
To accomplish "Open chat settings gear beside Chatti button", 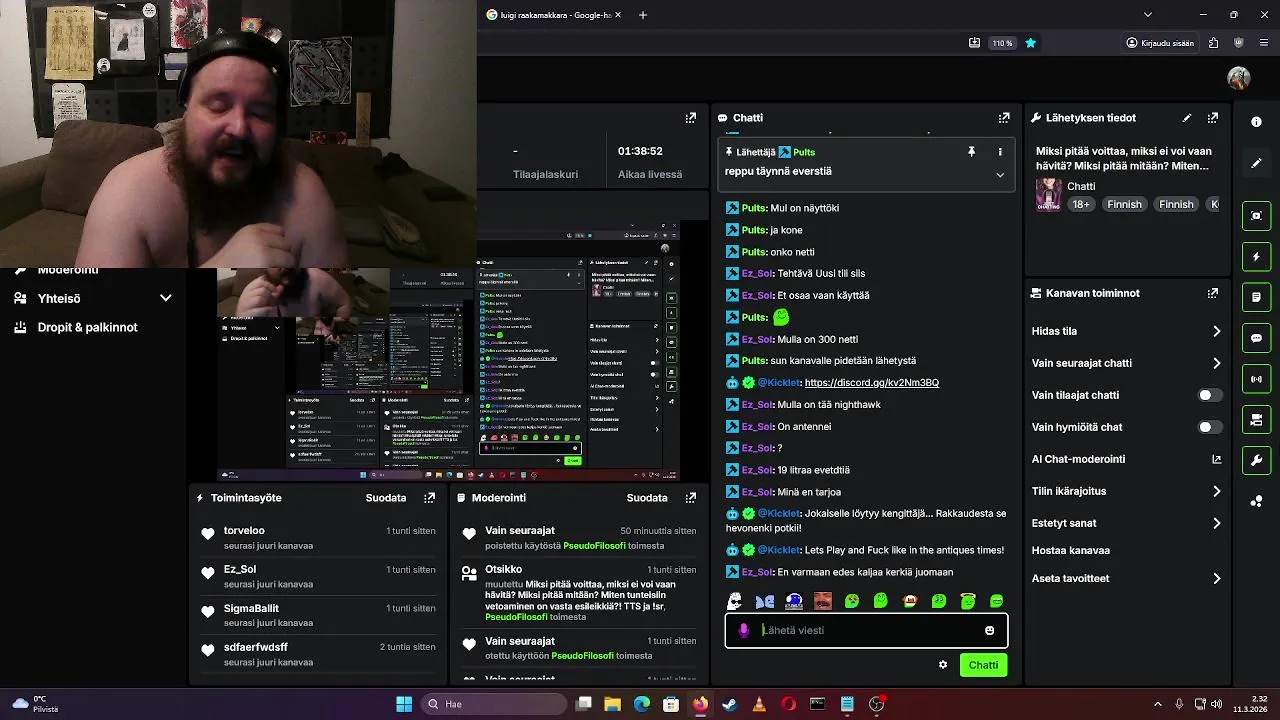I will click(942, 665).
